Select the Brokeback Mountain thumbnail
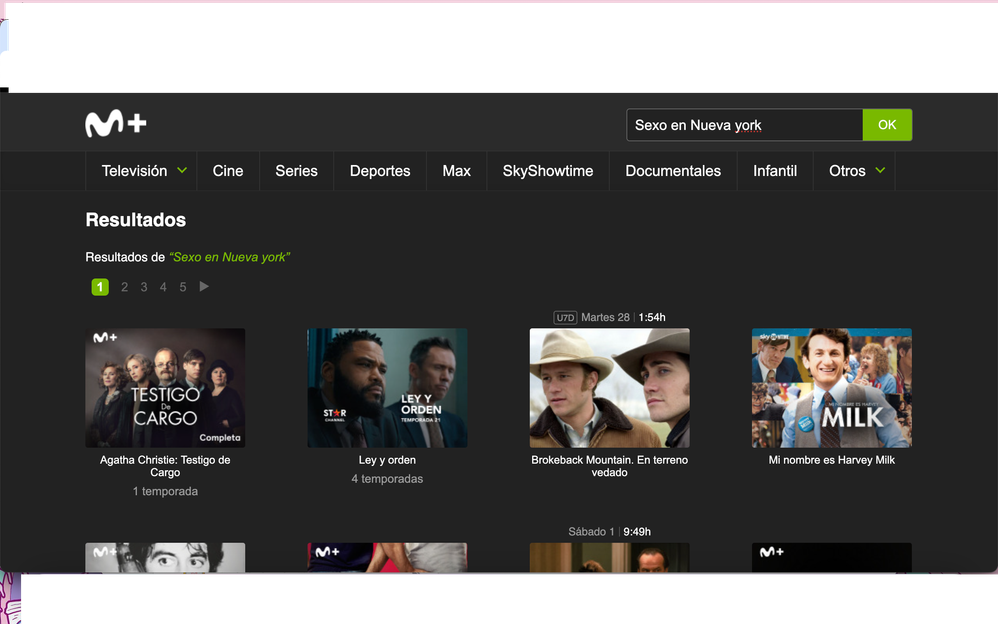This screenshot has width=998, height=624. pyautogui.click(x=609, y=388)
